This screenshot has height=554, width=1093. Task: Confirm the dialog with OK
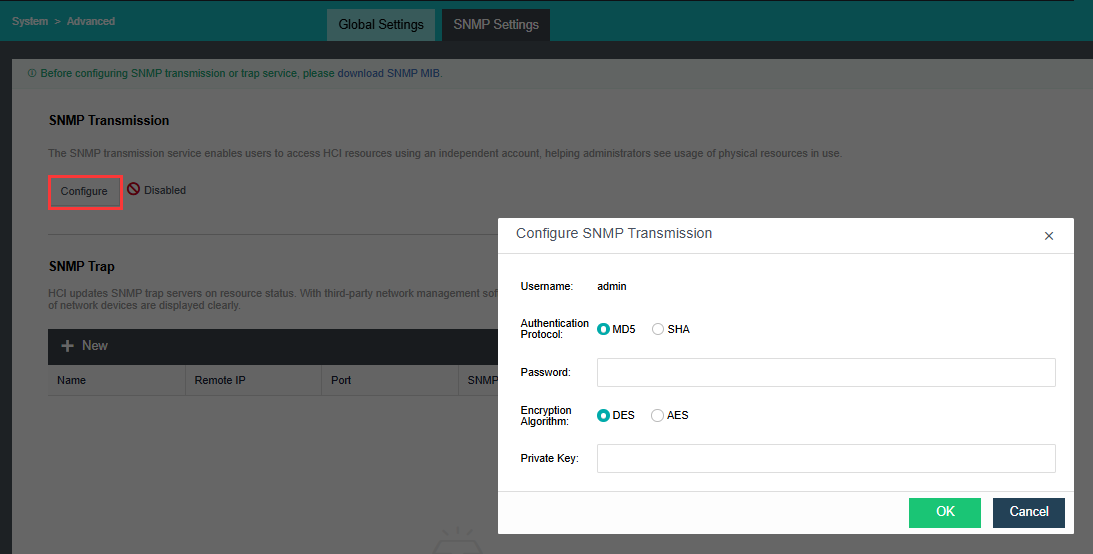coord(945,512)
